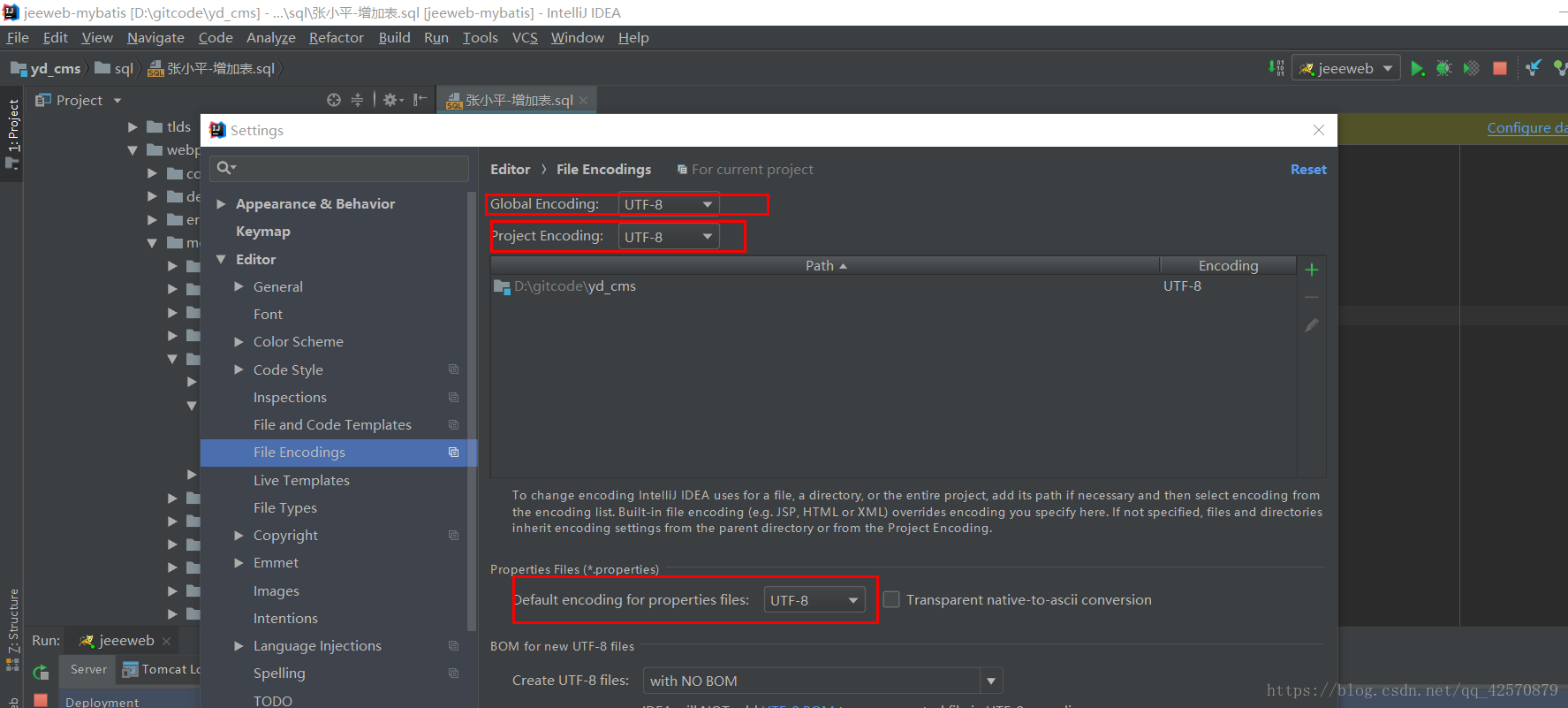
Task: Expand Appearance & Behavior settings group
Action: pos(222,204)
